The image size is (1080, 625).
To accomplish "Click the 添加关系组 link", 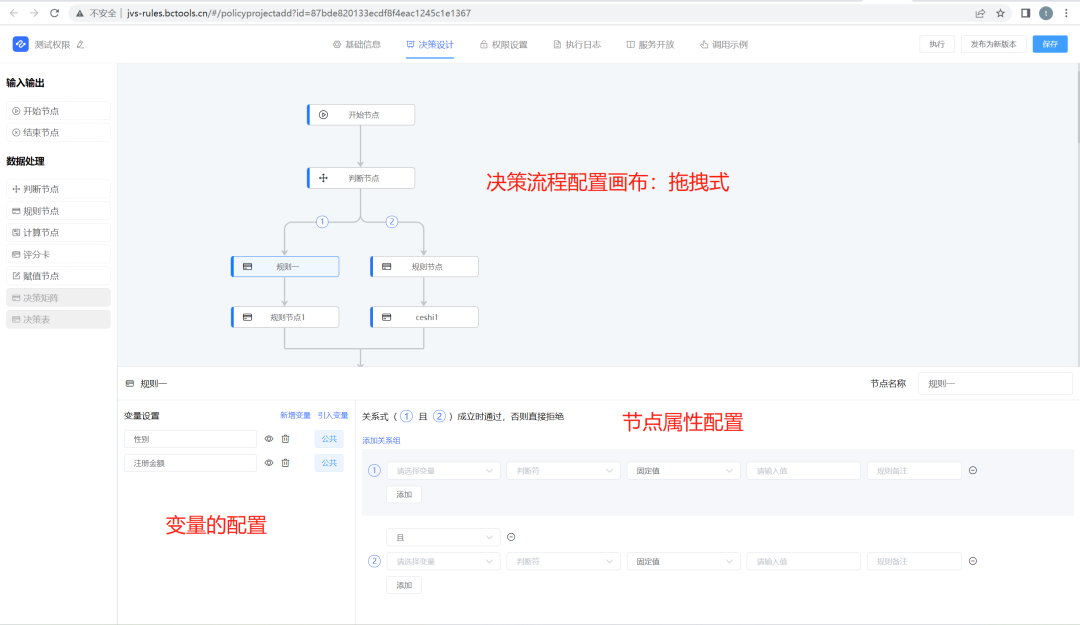I will click(x=381, y=441).
